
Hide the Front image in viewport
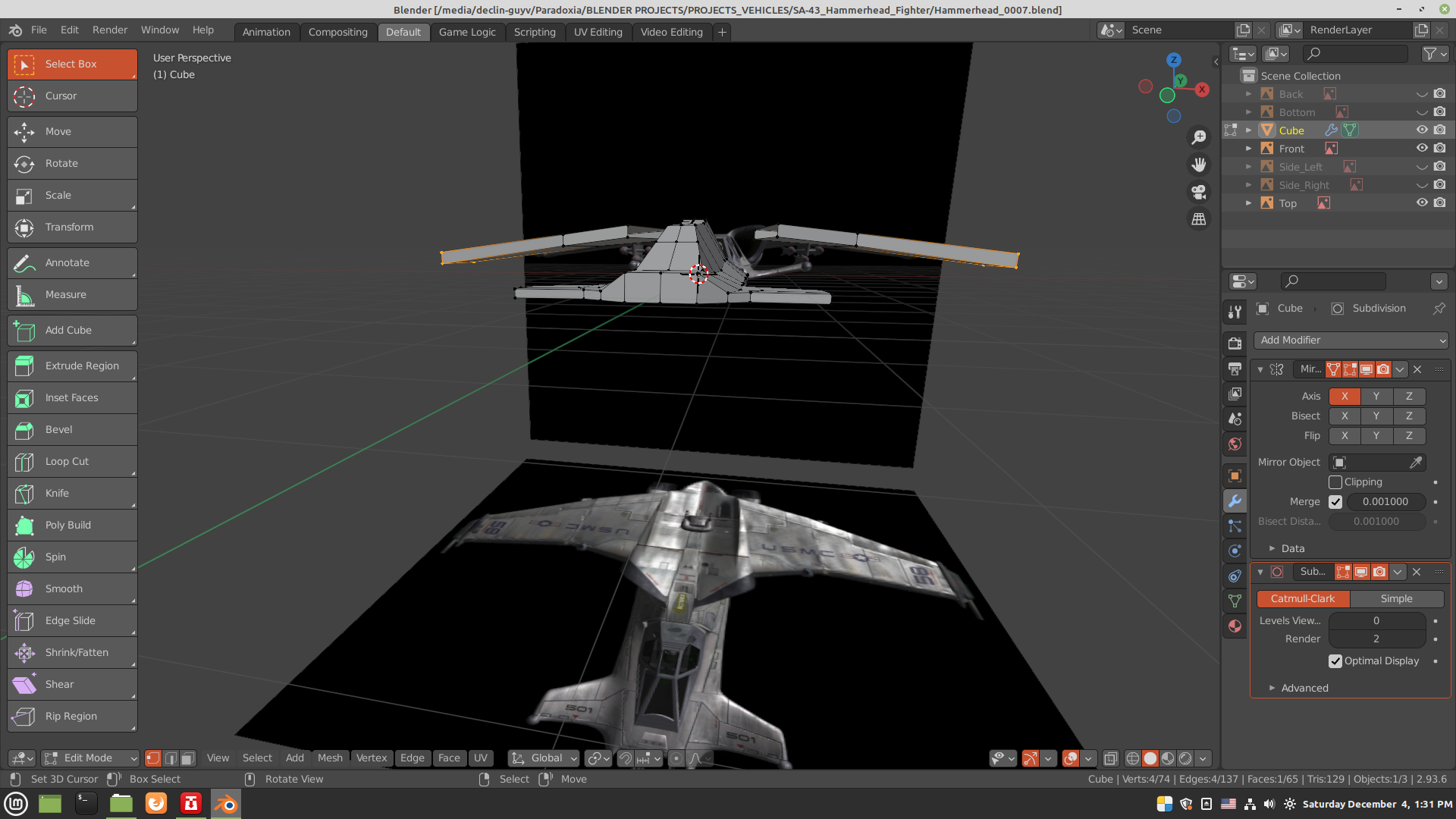[x=1422, y=149]
